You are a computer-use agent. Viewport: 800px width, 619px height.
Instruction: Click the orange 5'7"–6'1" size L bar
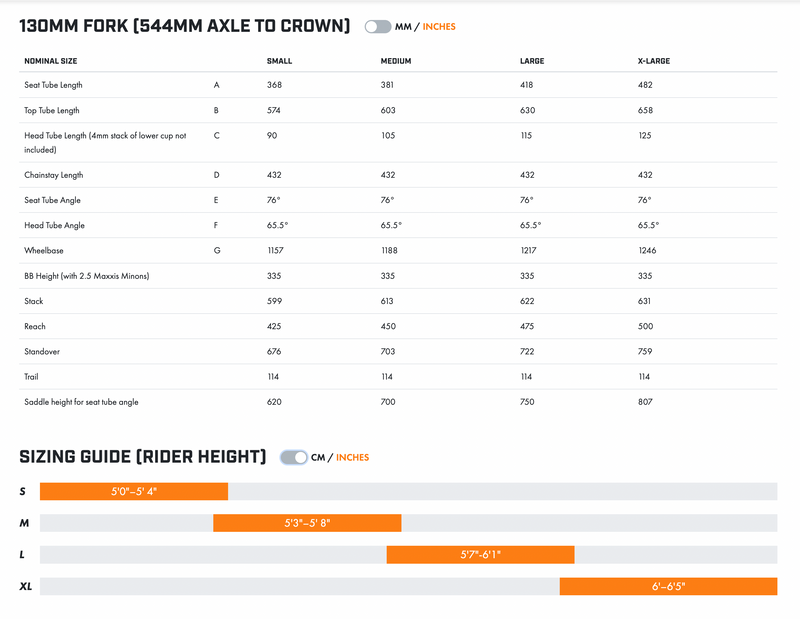coord(480,554)
